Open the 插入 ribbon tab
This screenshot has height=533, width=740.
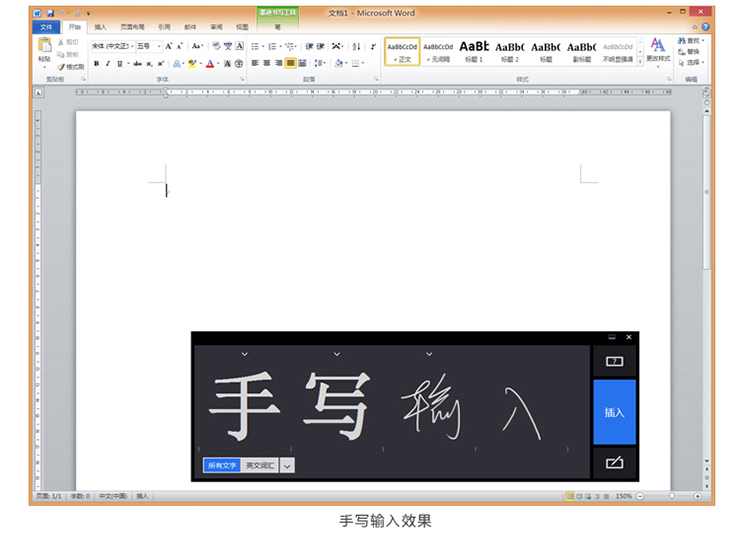tap(100, 27)
